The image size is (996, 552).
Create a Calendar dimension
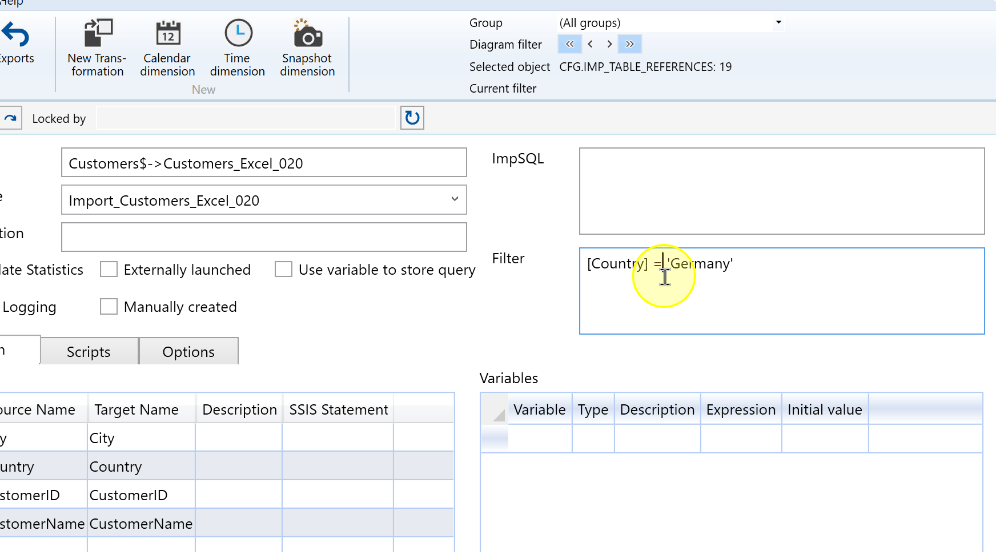click(x=167, y=48)
